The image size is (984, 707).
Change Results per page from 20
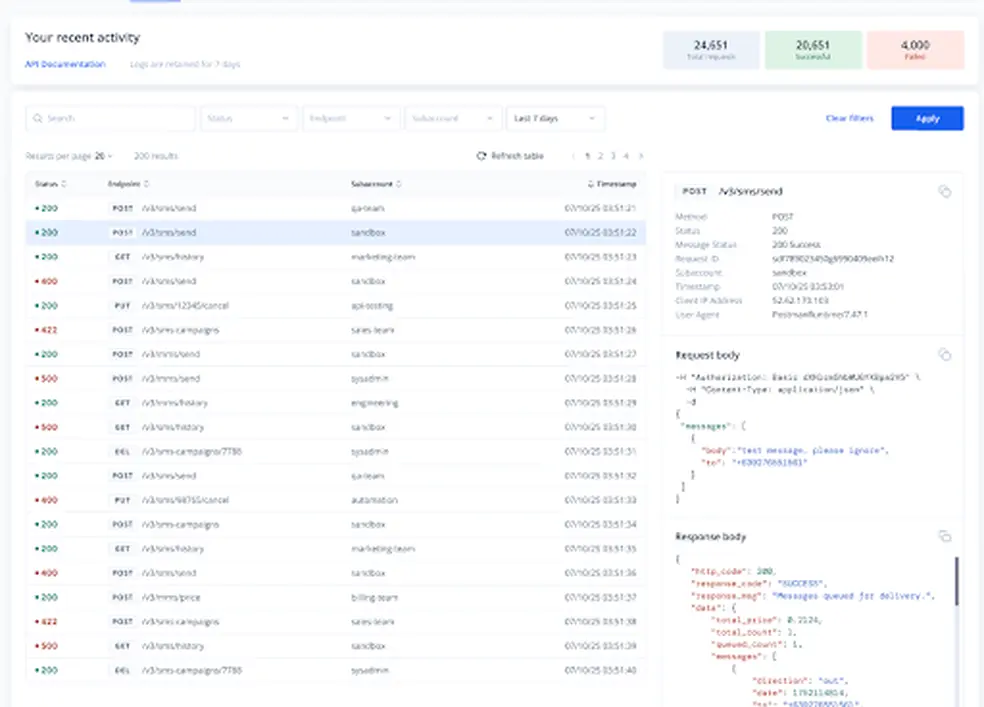[x=104, y=156]
